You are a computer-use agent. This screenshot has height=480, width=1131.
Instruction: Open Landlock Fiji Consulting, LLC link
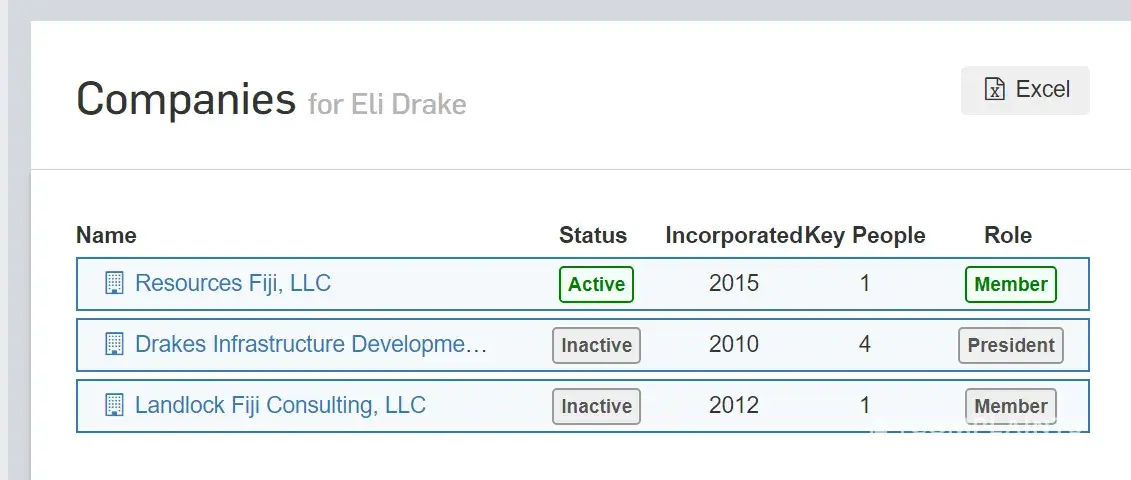click(x=280, y=405)
